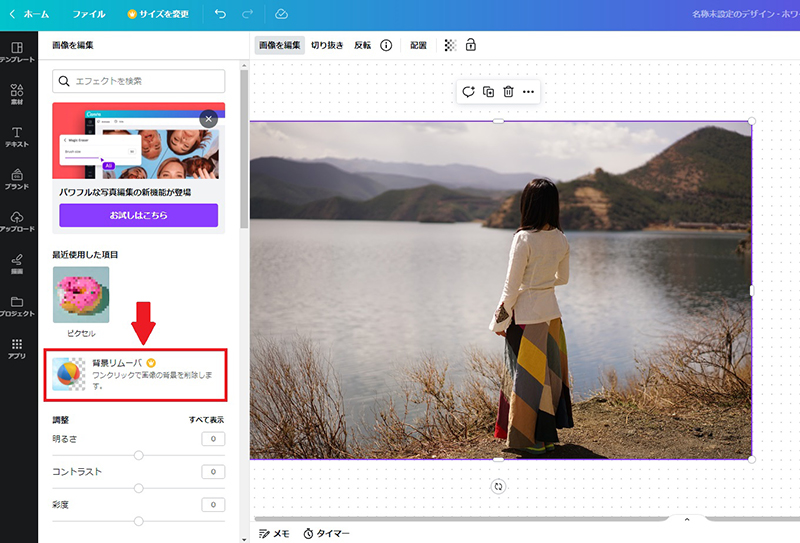Click the rotate handle below image

click(x=498, y=486)
